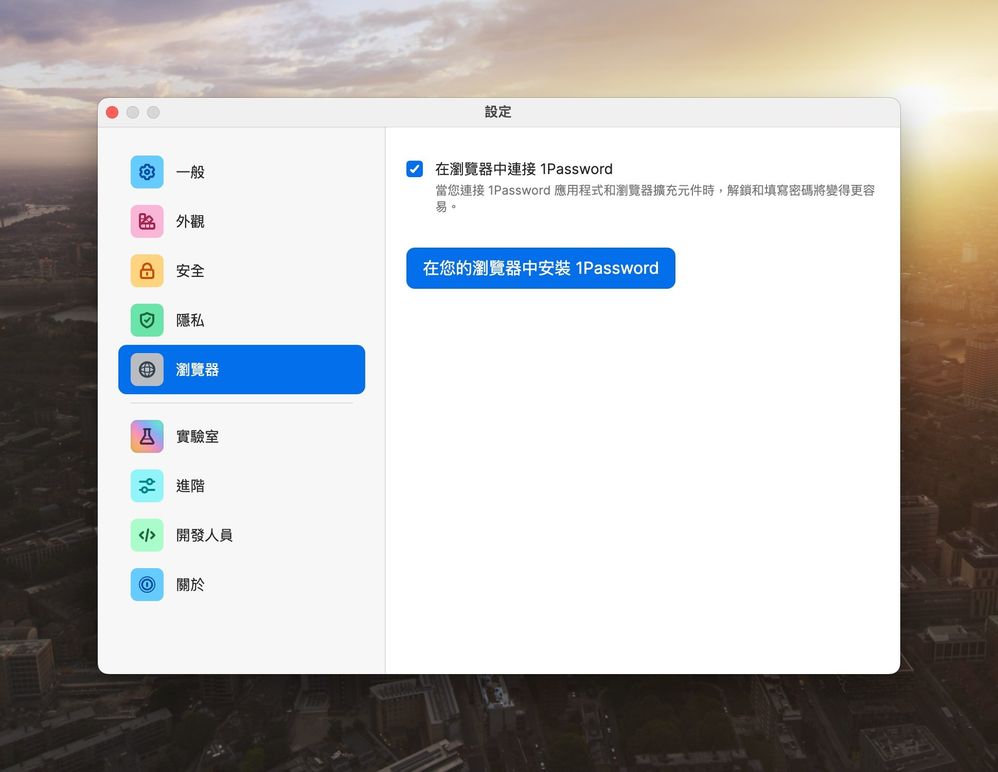Select the 安全 text in the sidebar
The image size is (998, 772).
(x=190, y=271)
